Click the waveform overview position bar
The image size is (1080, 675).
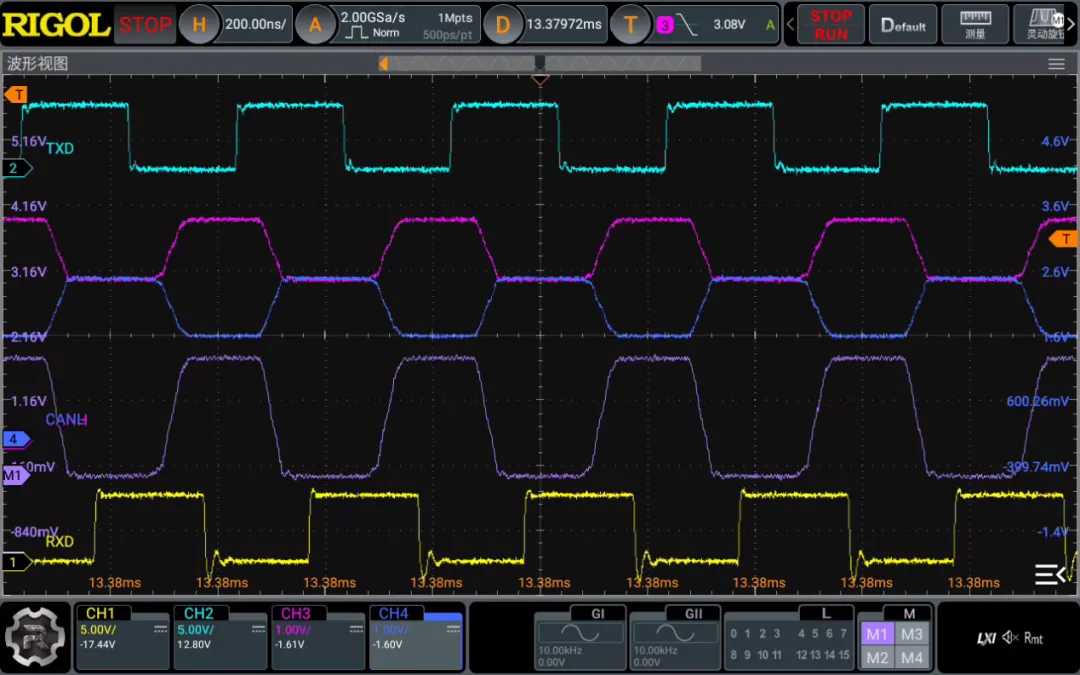pos(540,64)
